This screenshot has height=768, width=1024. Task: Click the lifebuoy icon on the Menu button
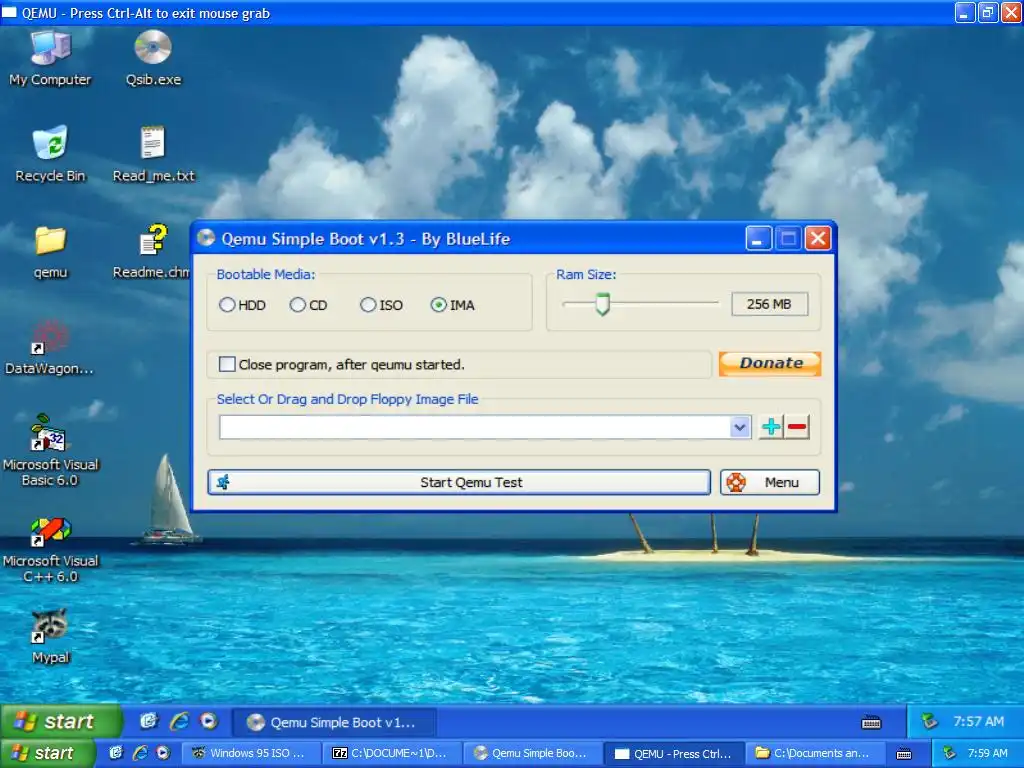pyautogui.click(x=736, y=482)
